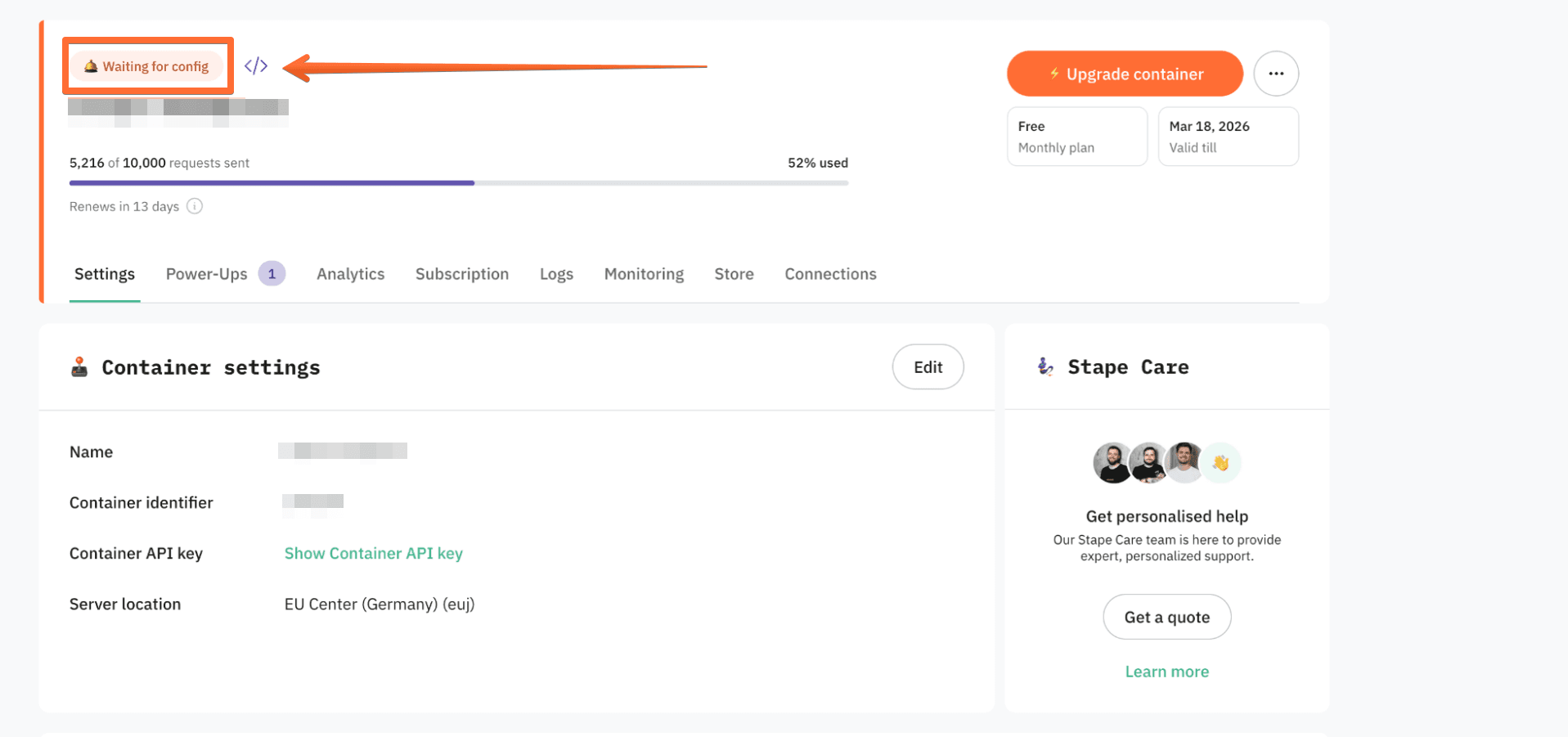
Task: Open the Connections tab
Action: click(x=830, y=274)
